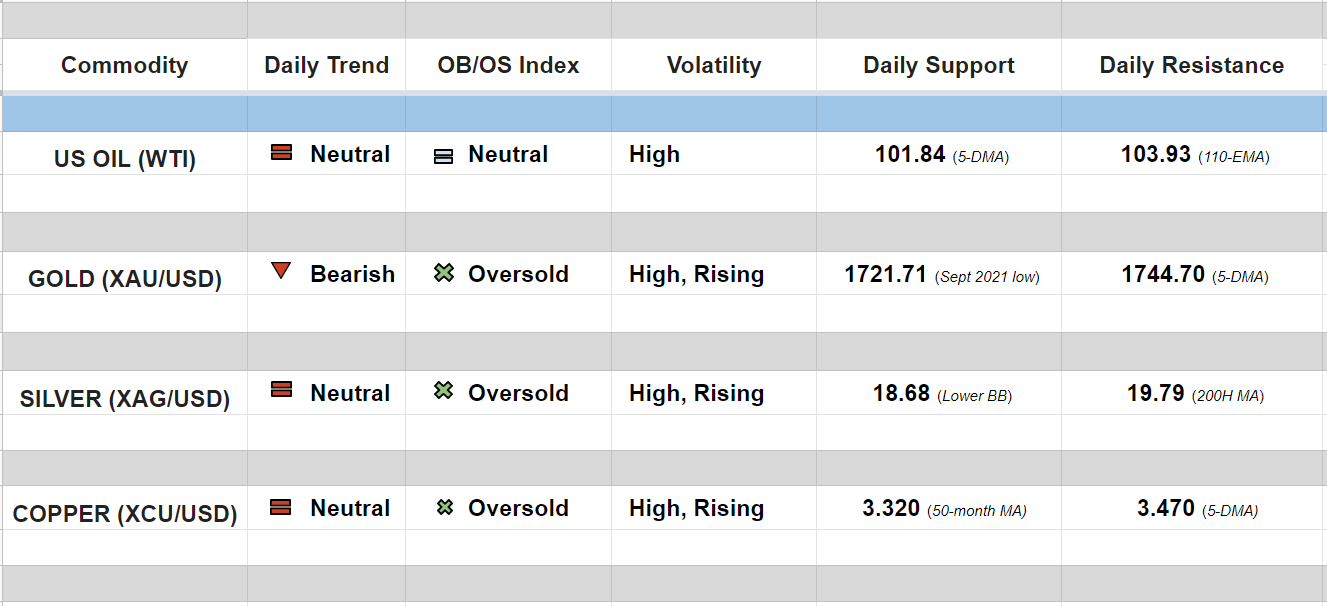Click the US Oil resistance value 103.93

click(1156, 154)
